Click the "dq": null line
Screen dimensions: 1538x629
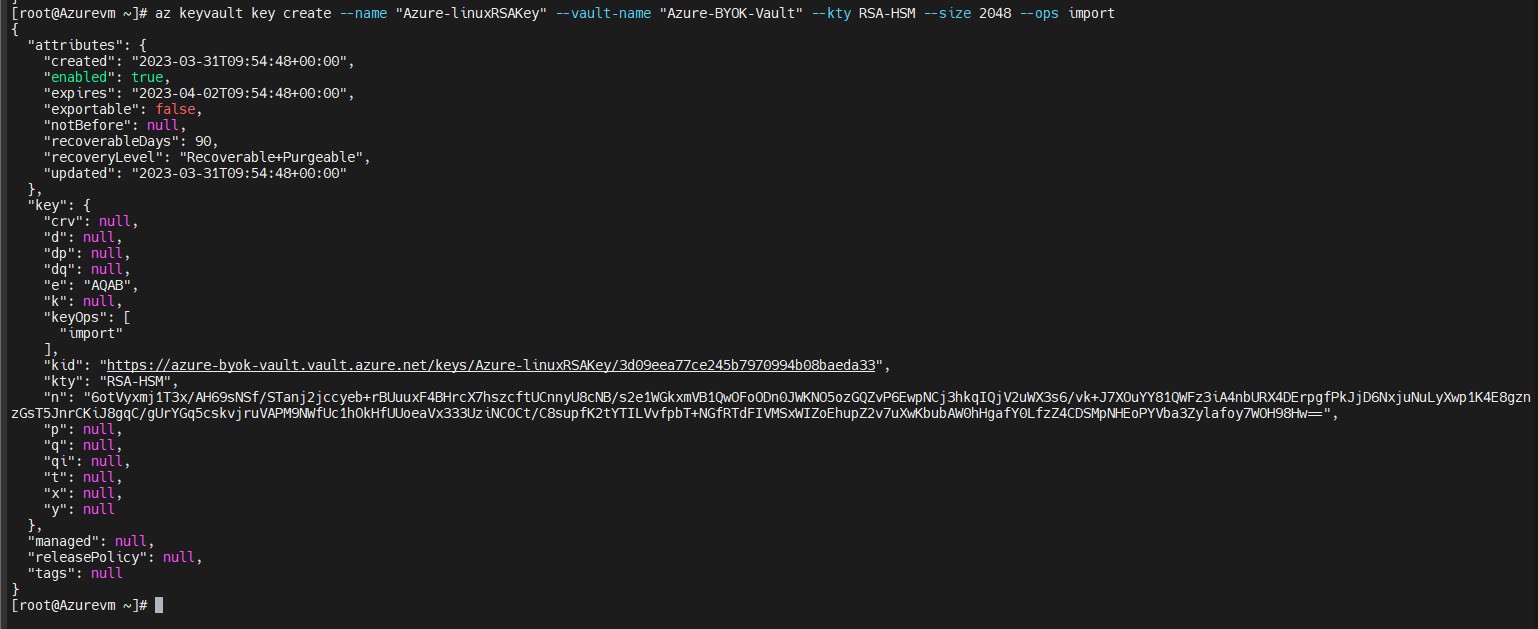87,269
